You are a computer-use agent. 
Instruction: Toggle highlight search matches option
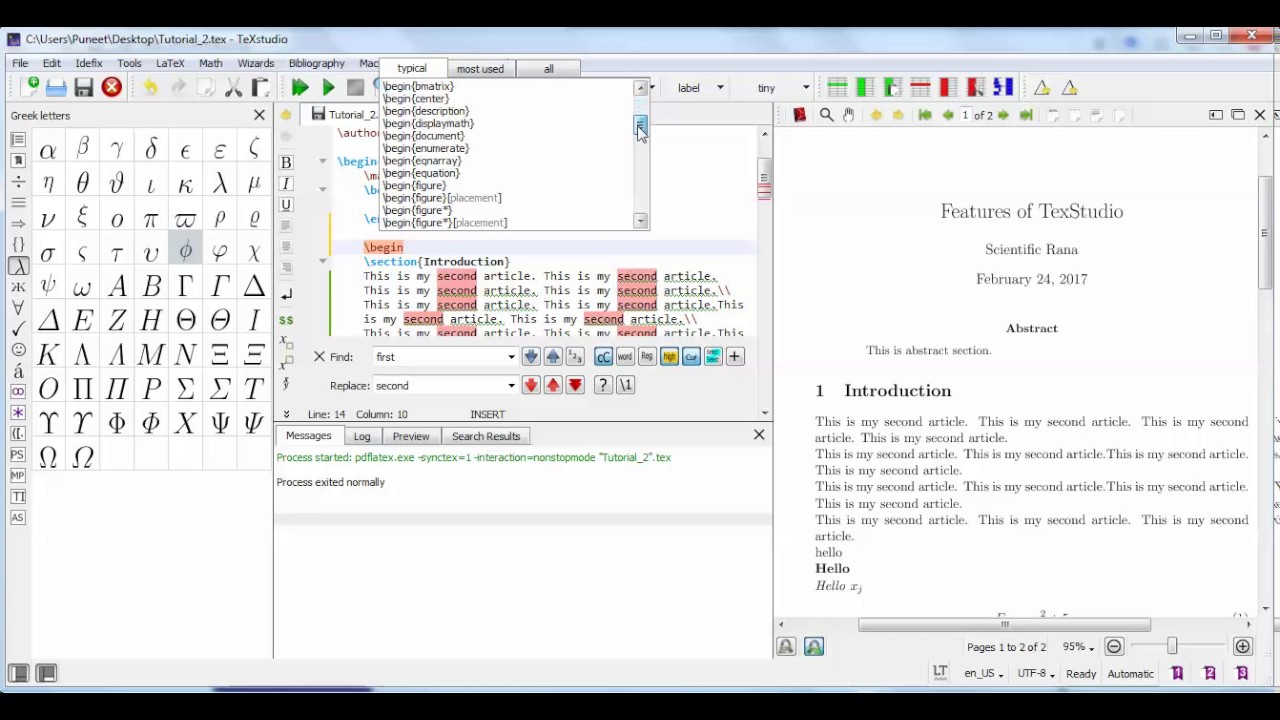click(x=669, y=357)
